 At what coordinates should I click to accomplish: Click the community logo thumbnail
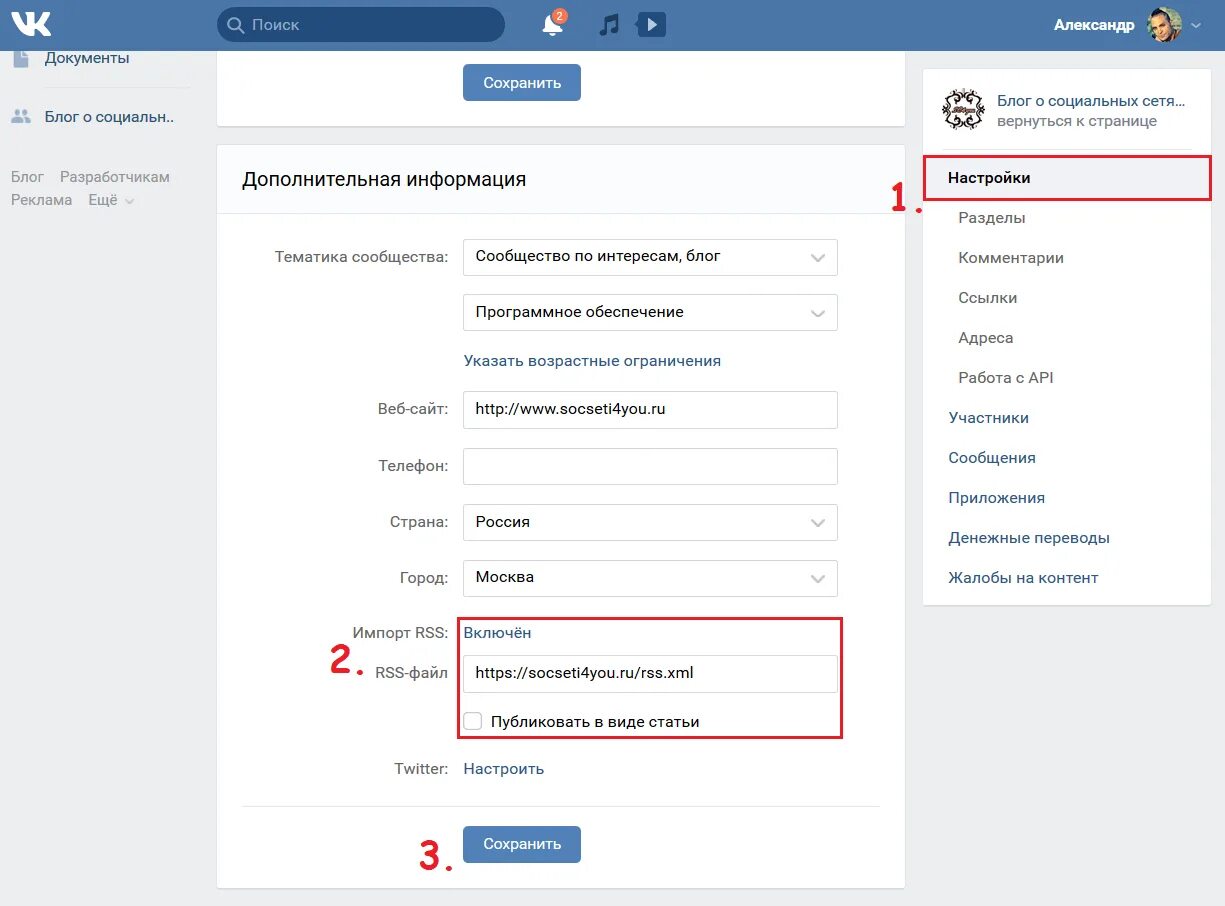(x=964, y=110)
